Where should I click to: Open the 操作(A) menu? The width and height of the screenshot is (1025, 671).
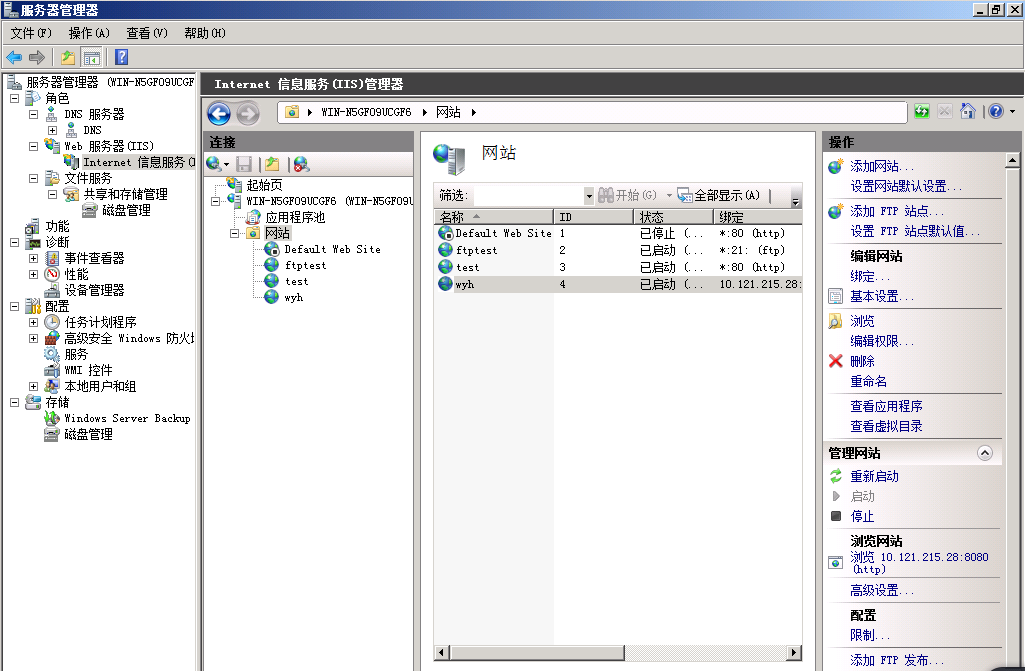pyautogui.click(x=89, y=33)
